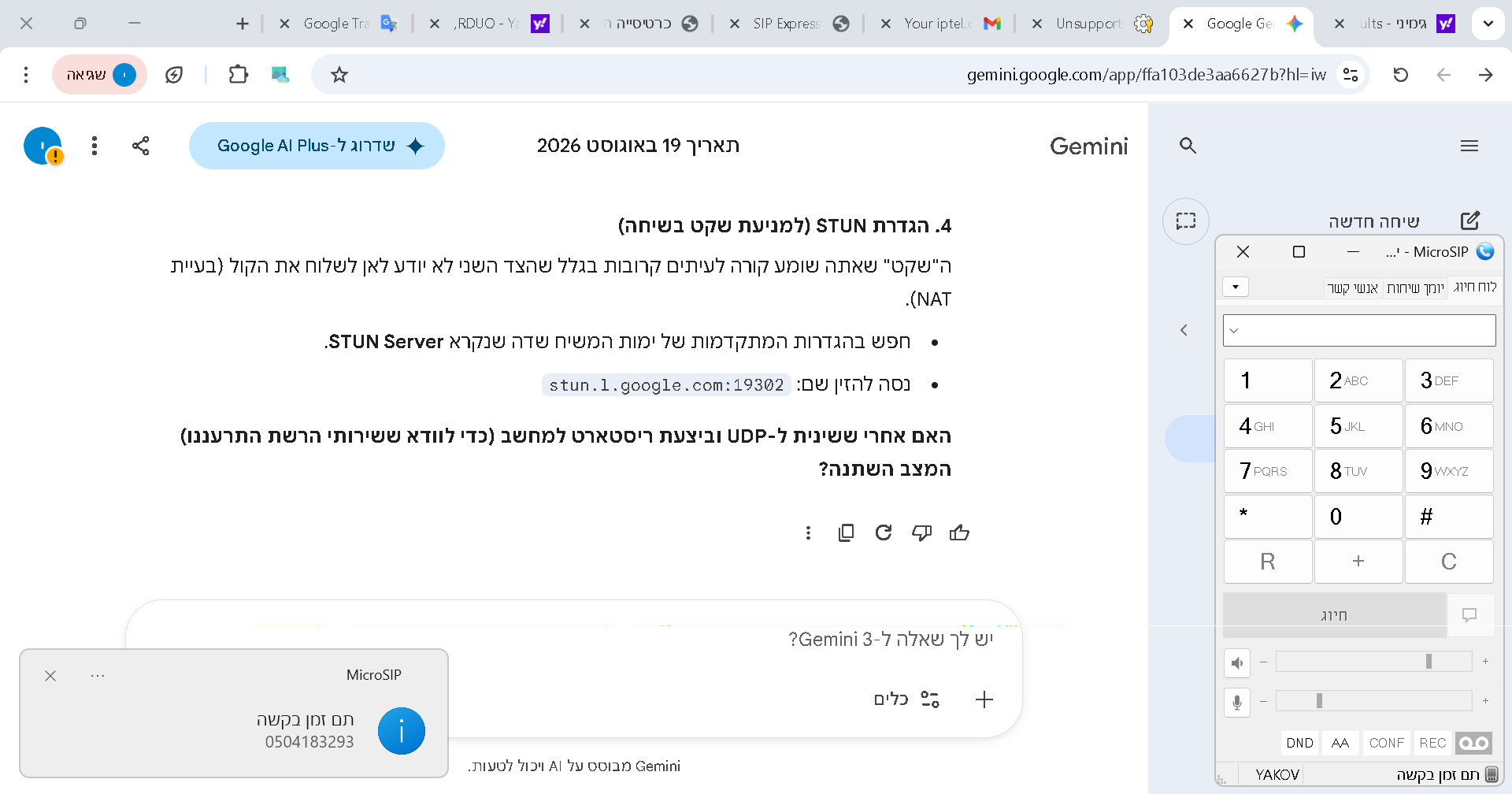Mute the MicroSIP speaker
The width and height of the screenshot is (1512, 794).
pos(1237,662)
